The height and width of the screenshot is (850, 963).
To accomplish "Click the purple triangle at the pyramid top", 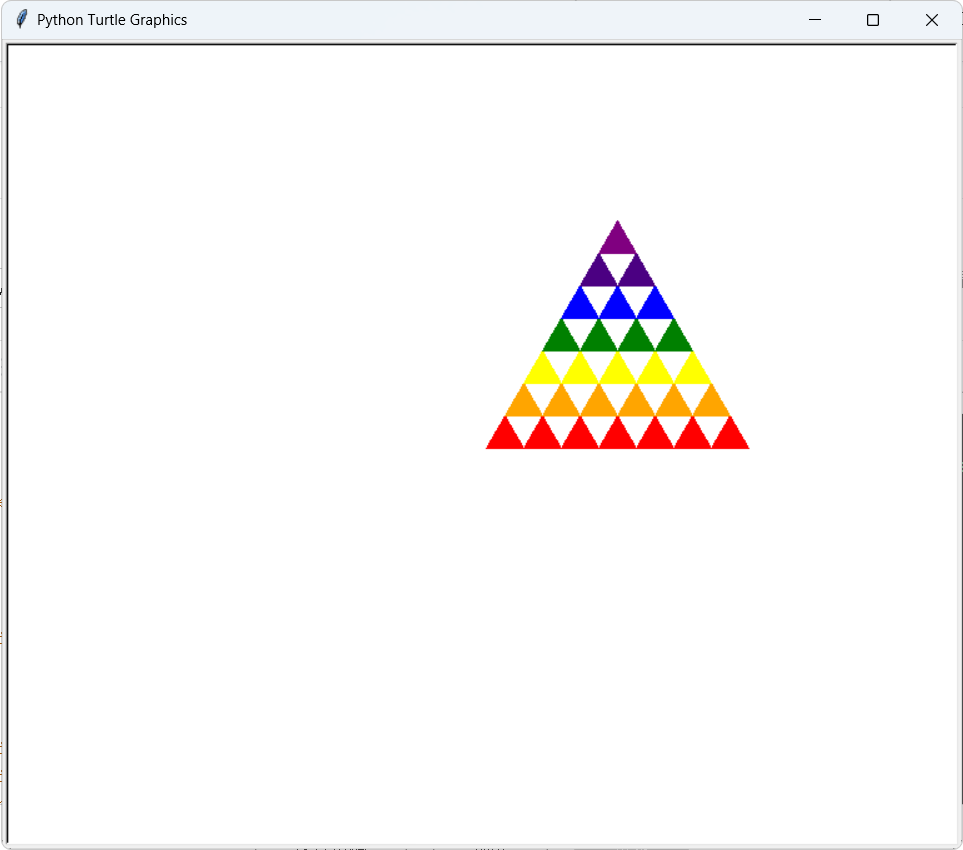I will click(617, 240).
